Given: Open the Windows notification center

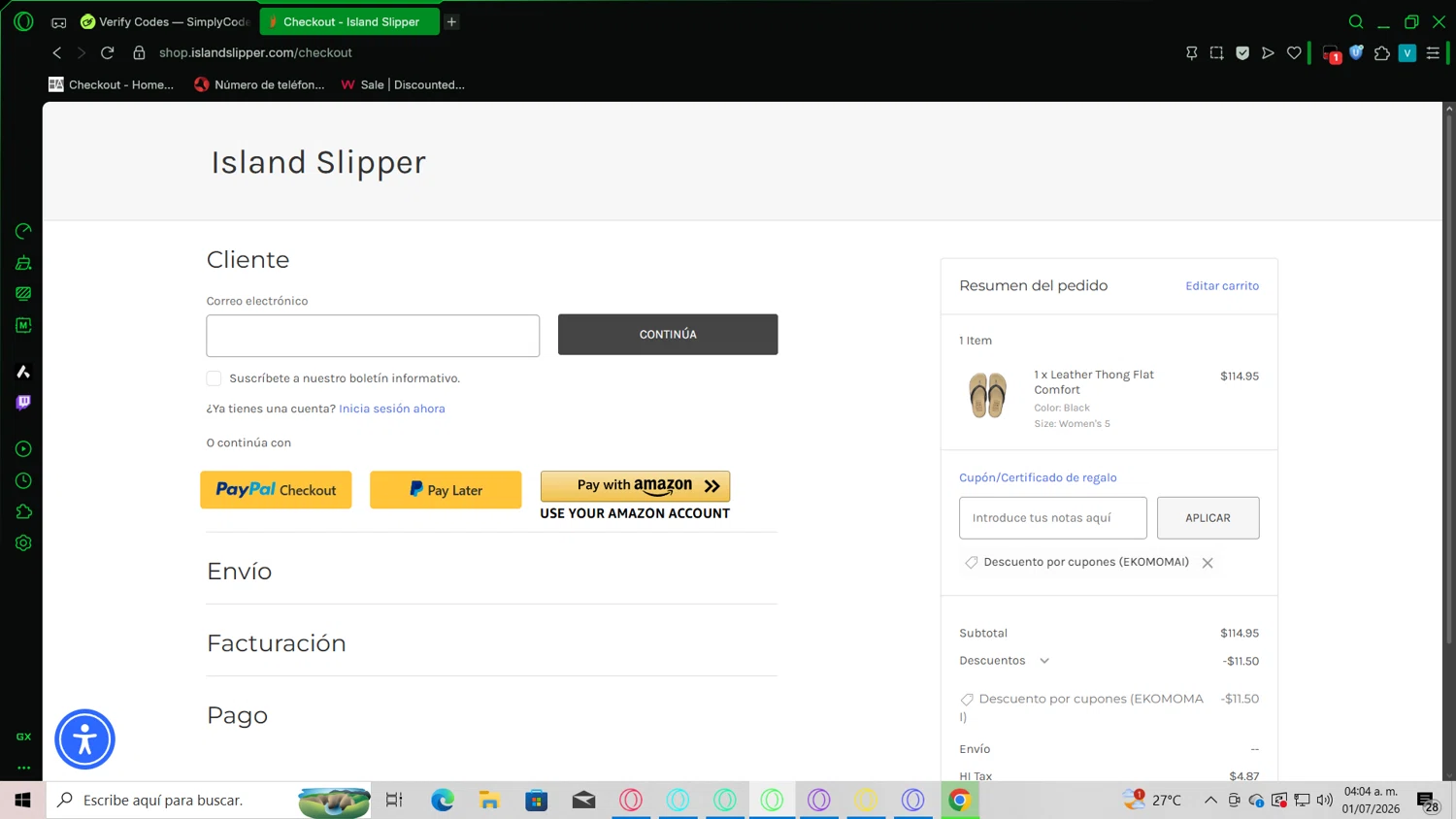Looking at the screenshot, I should pos(1428,801).
